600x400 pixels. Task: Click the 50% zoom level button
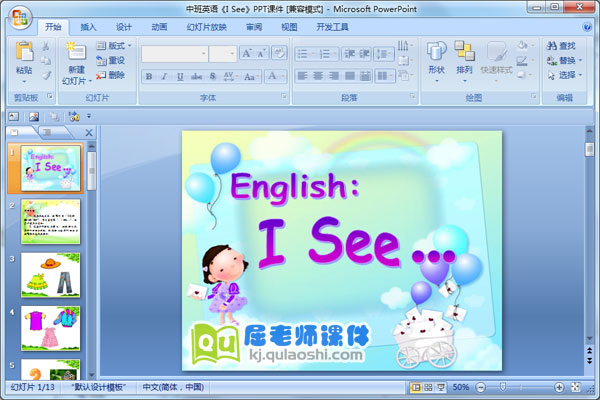(460, 387)
